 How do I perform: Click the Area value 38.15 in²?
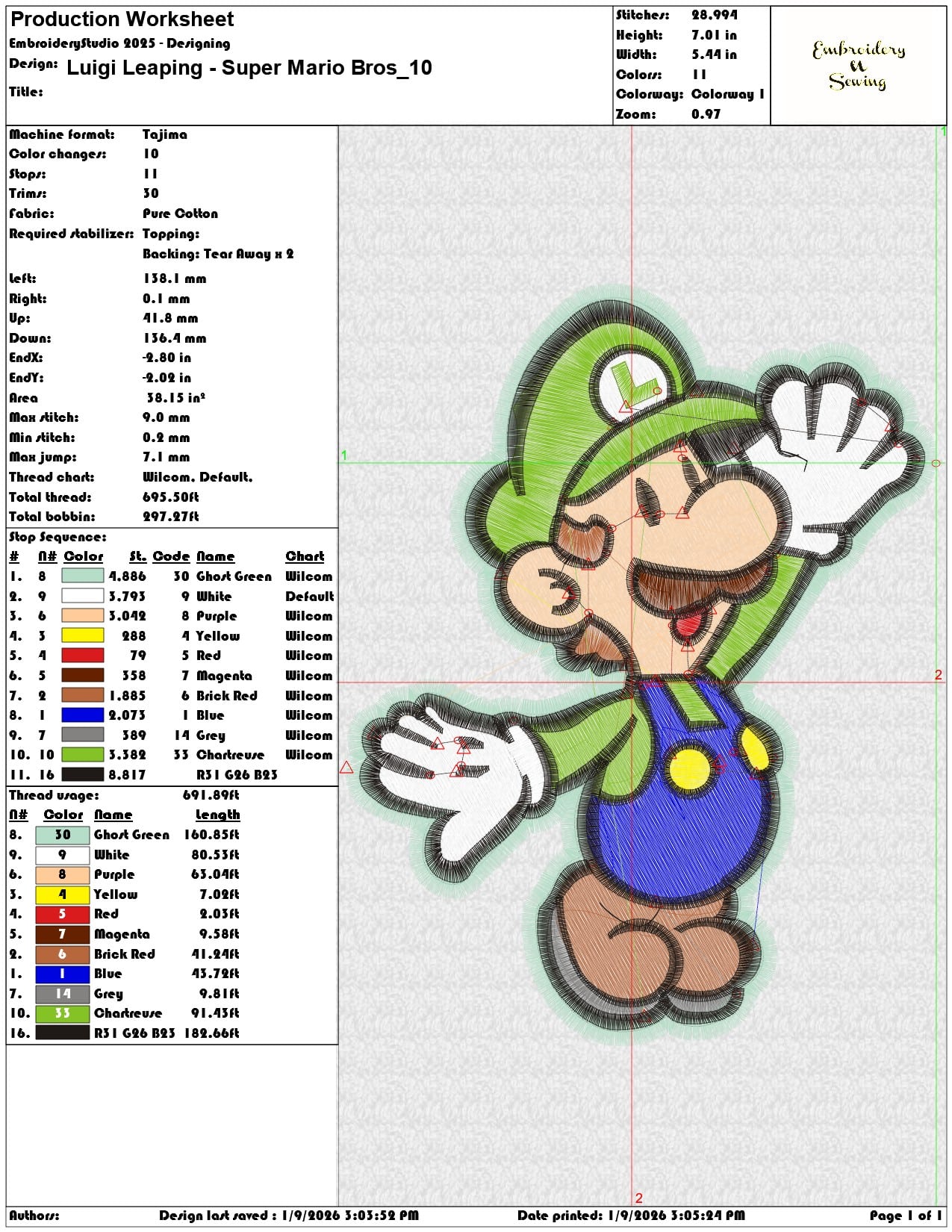pos(175,398)
